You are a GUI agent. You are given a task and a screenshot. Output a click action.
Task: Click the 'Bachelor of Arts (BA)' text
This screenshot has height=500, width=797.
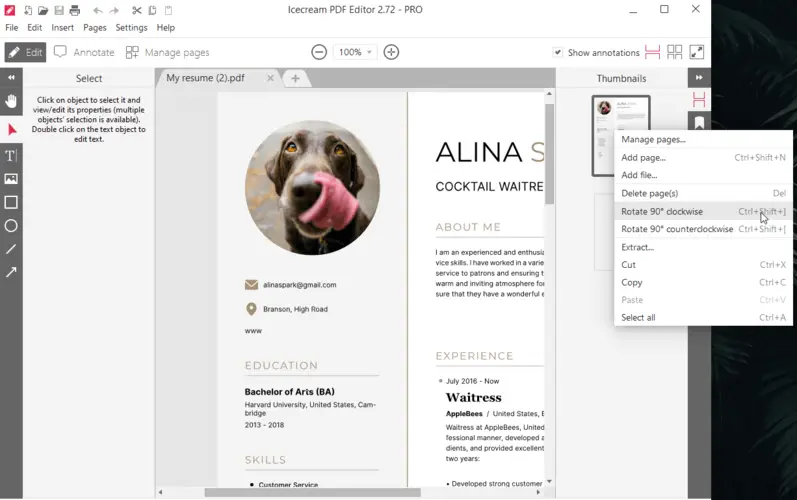[x=290, y=392]
